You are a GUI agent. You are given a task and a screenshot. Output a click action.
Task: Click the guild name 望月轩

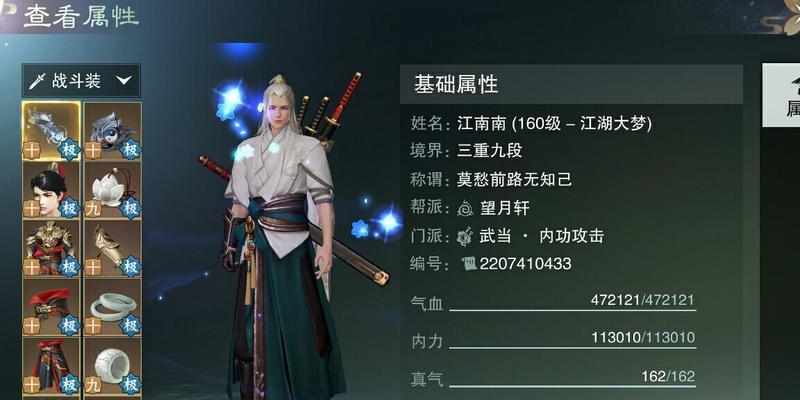point(505,208)
